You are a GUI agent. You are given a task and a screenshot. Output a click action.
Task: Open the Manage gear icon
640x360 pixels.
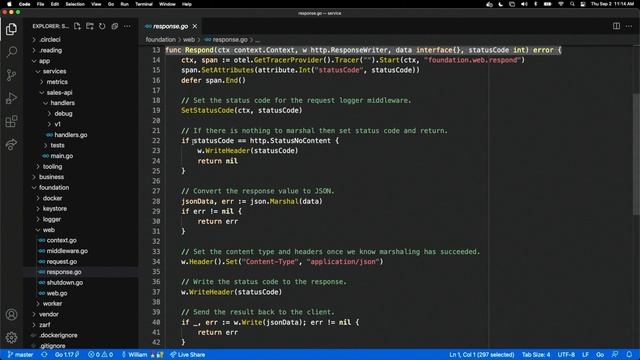tap(11, 337)
